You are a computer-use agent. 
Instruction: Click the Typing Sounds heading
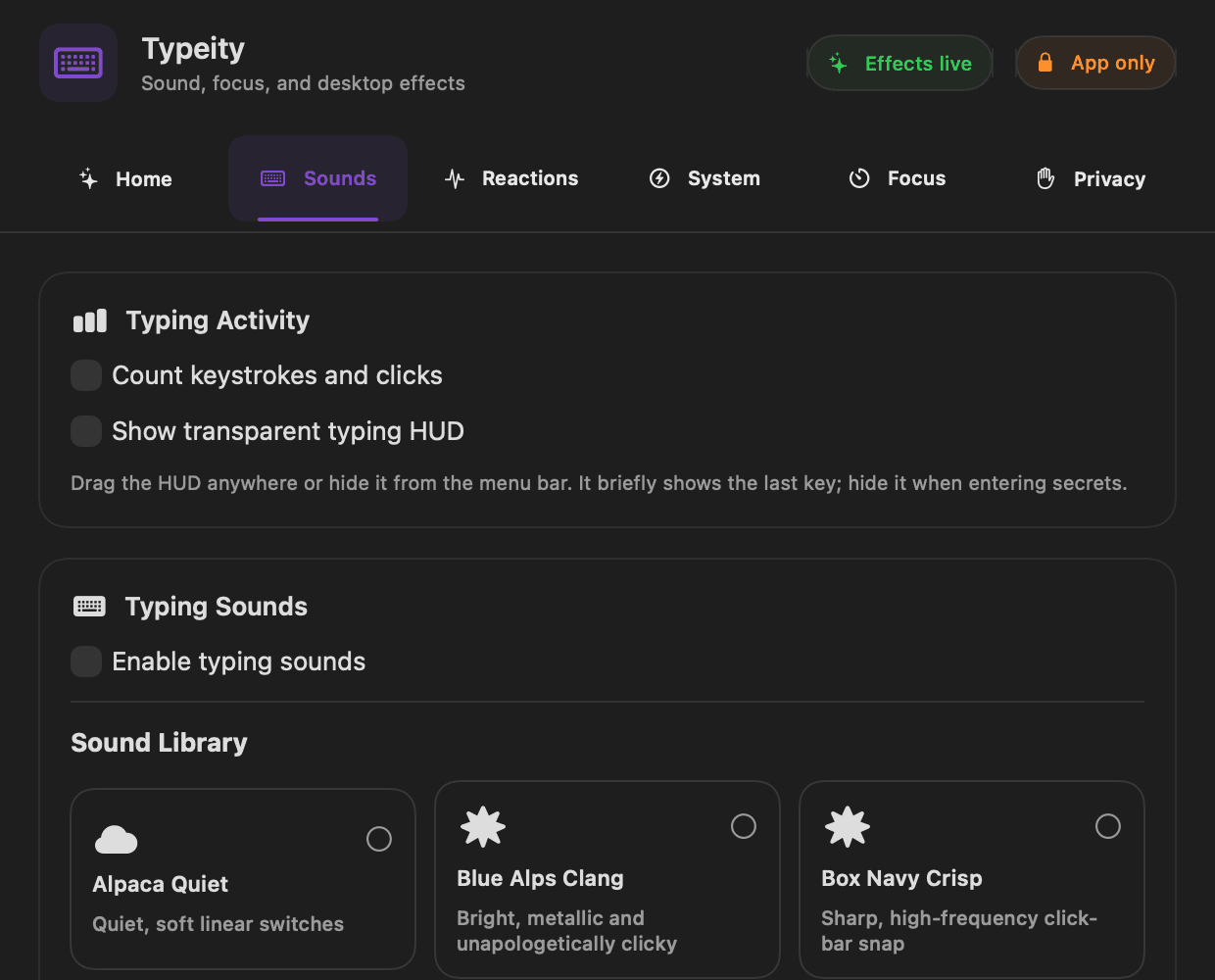point(217,607)
